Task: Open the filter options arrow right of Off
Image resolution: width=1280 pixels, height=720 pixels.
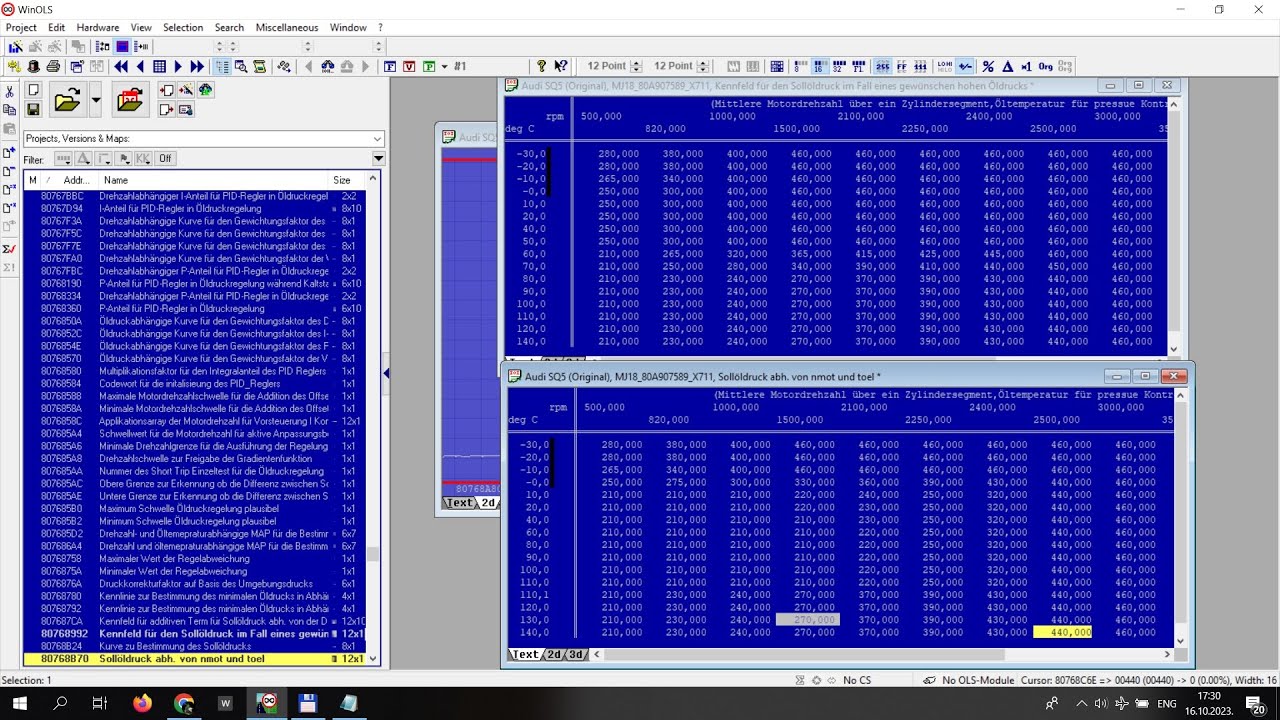Action: 379,158
